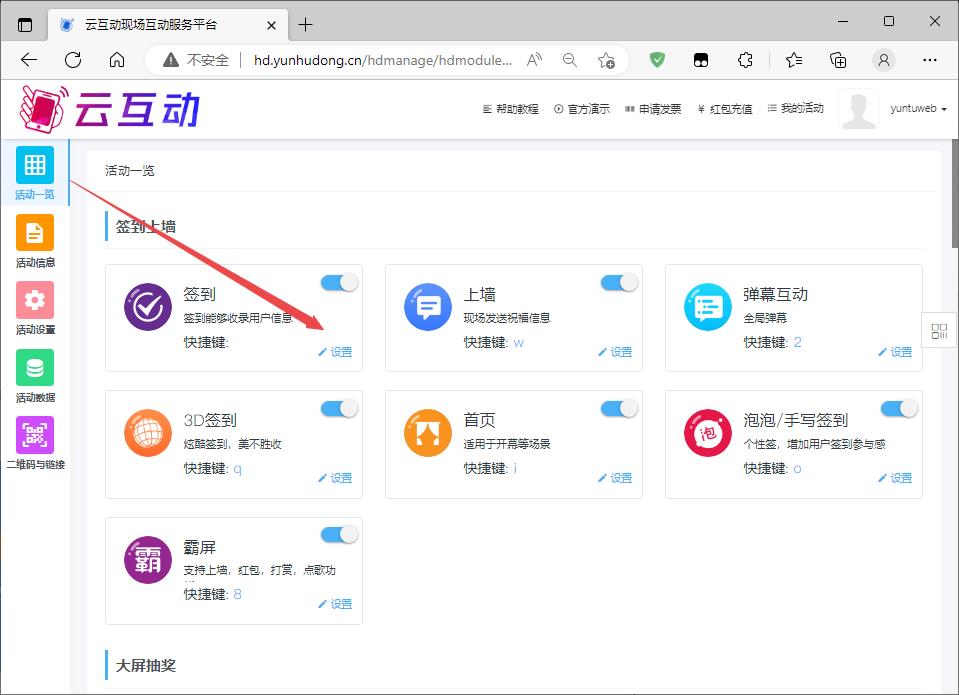Open the browser settings ellipsis menu
The width and height of the screenshot is (959, 695).
(930, 60)
